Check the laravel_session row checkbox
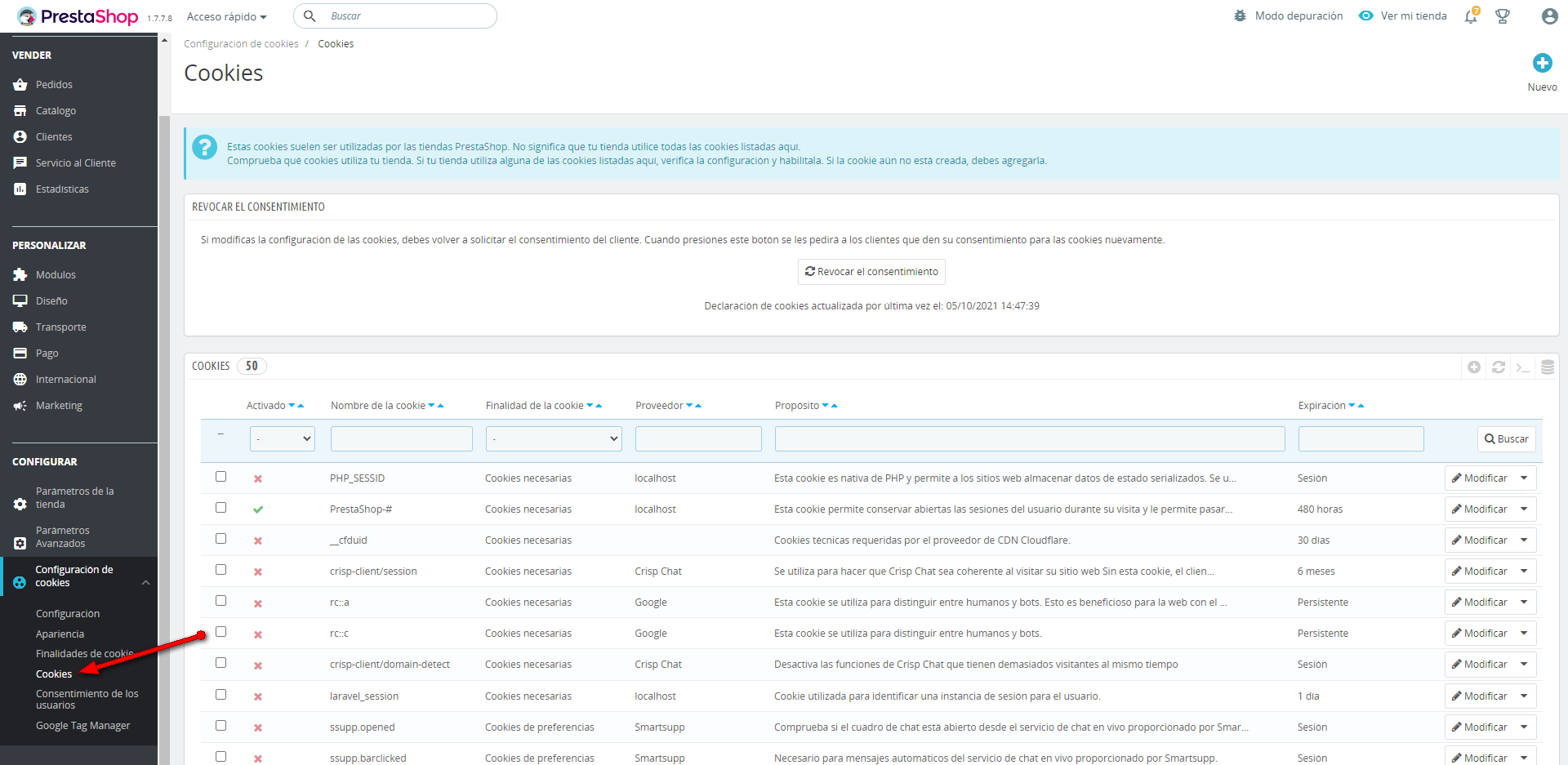The height and width of the screenshot is (765, 1568). tap(220, 695)
